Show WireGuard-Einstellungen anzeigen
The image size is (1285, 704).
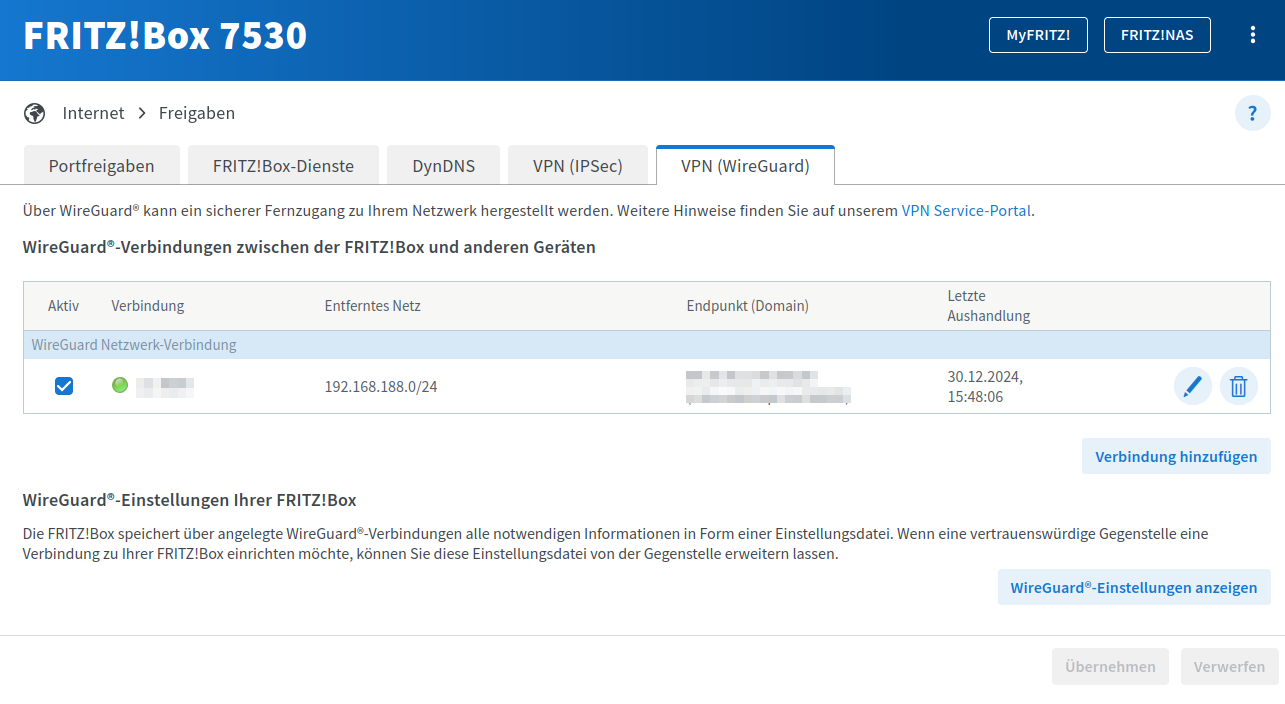click(1133, 588)
